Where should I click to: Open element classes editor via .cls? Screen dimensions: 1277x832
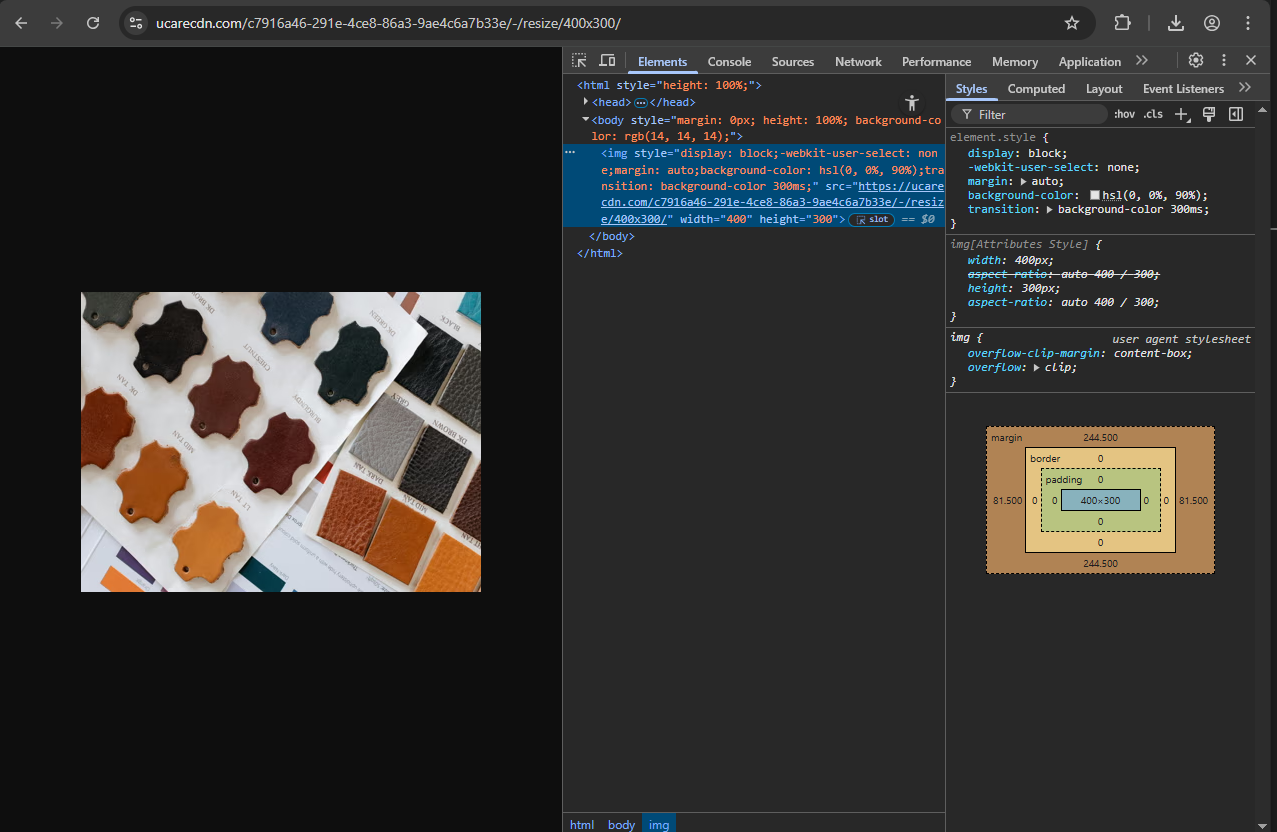point(1152,113)
